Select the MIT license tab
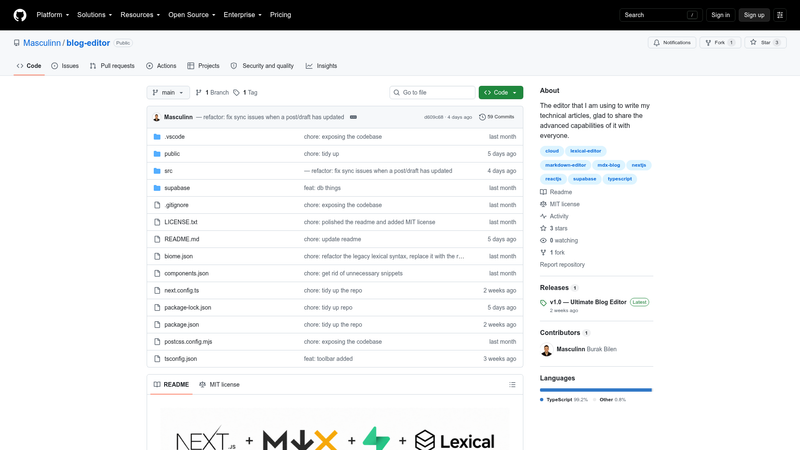Image resolution: width=800 pixels, height=450 pixels. (219, 385)
